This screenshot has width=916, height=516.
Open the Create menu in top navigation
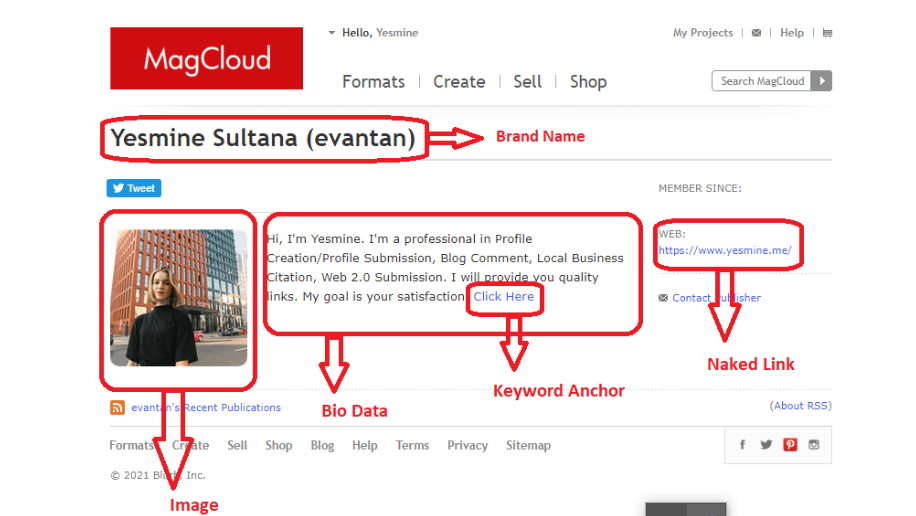pyautogui.click(x=459, y=82)
